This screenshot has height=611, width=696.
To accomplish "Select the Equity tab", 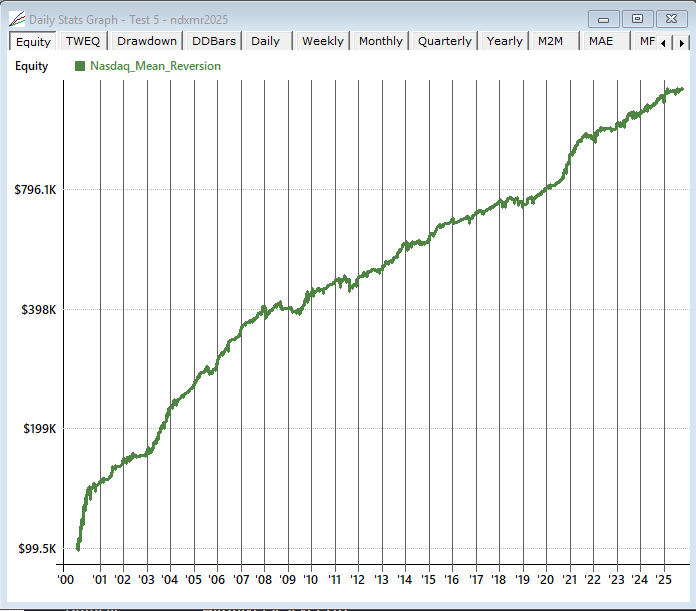I will click(x=33, y=42).
